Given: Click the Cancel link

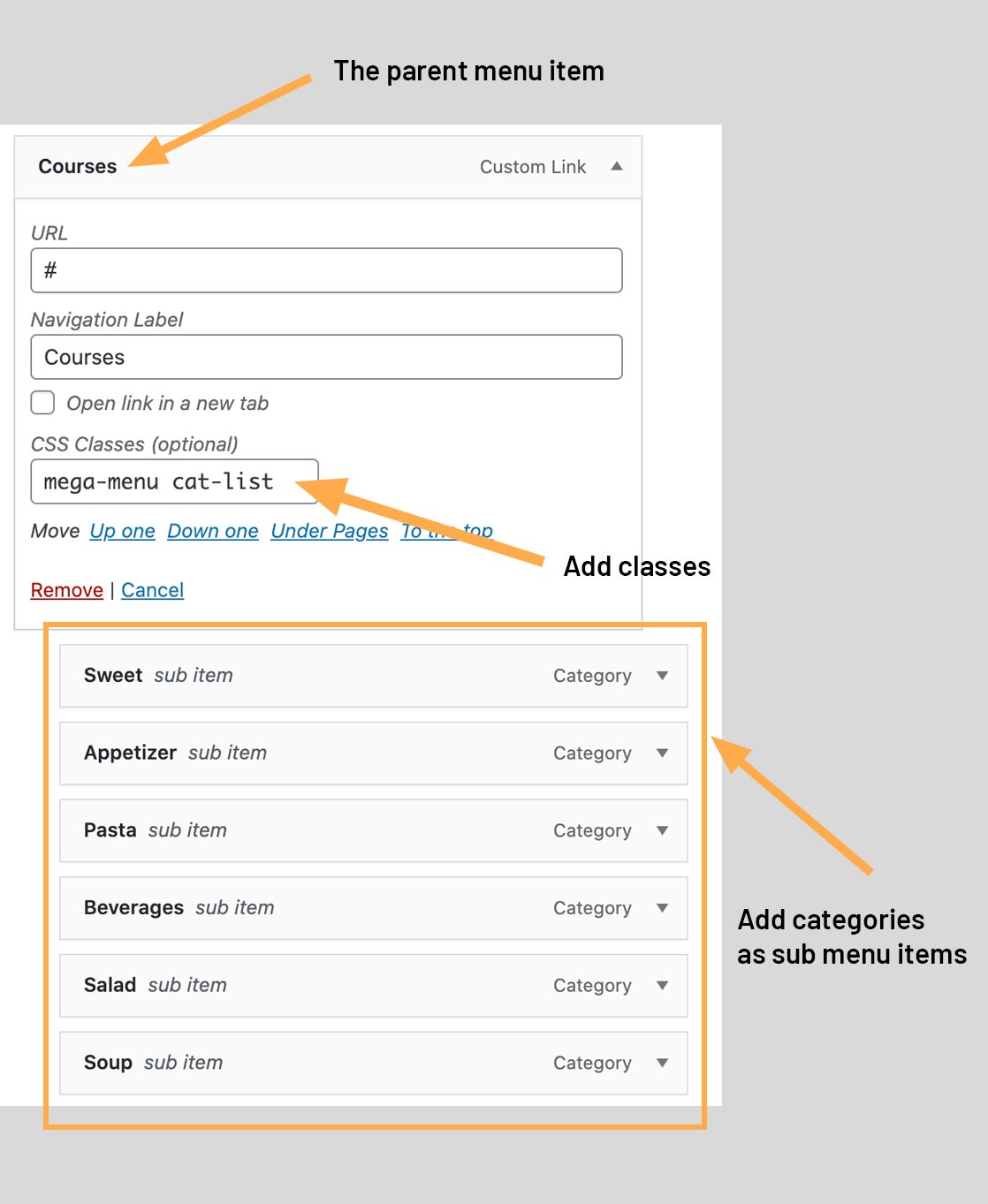Looking at the screenshot, I should click(152, 589).
